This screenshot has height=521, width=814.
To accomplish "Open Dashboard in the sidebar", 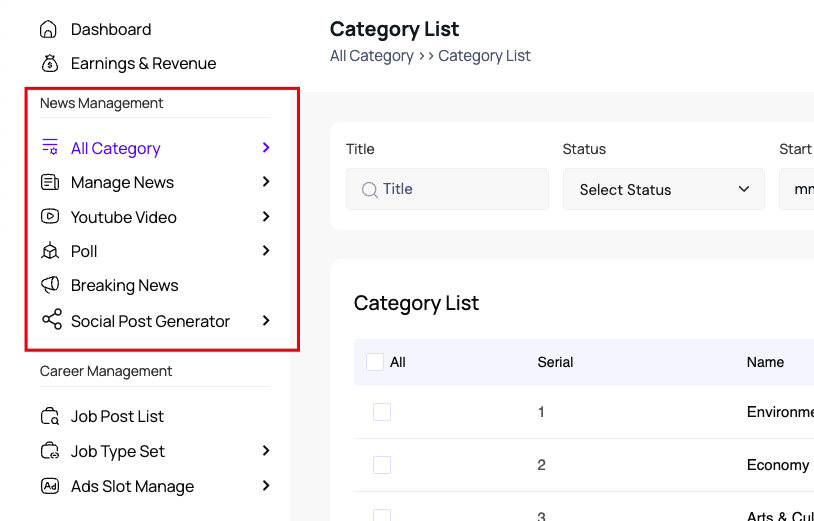I will tap(111, 30).
